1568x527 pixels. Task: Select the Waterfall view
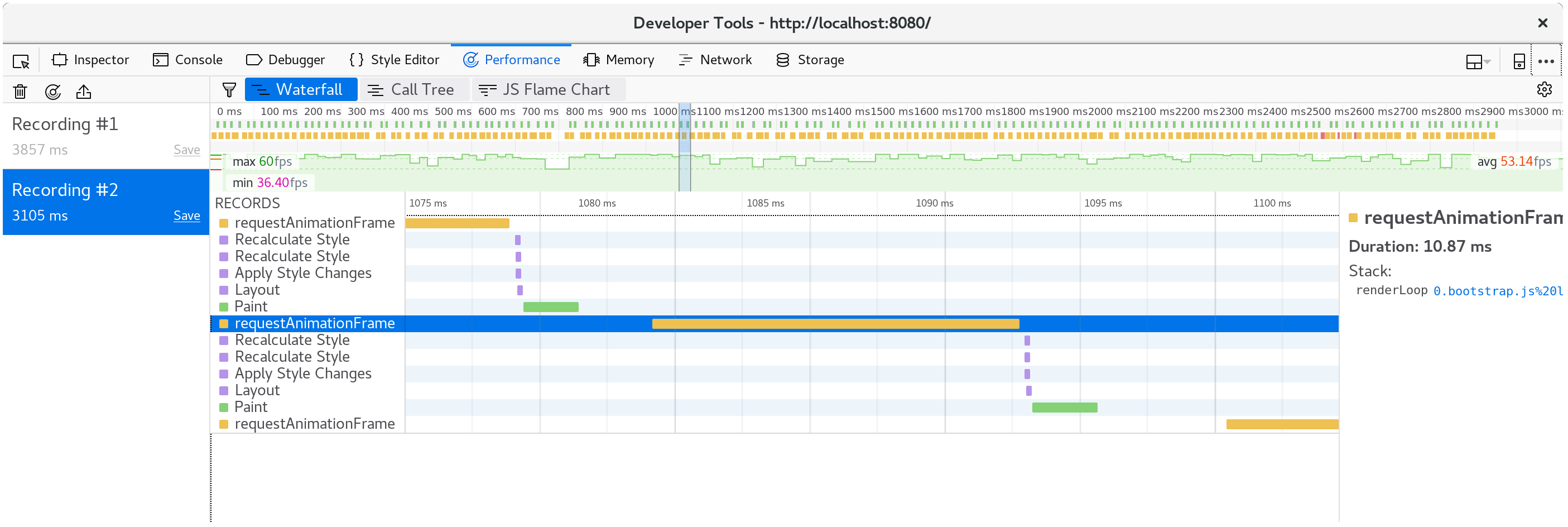(x=301, y=89)
